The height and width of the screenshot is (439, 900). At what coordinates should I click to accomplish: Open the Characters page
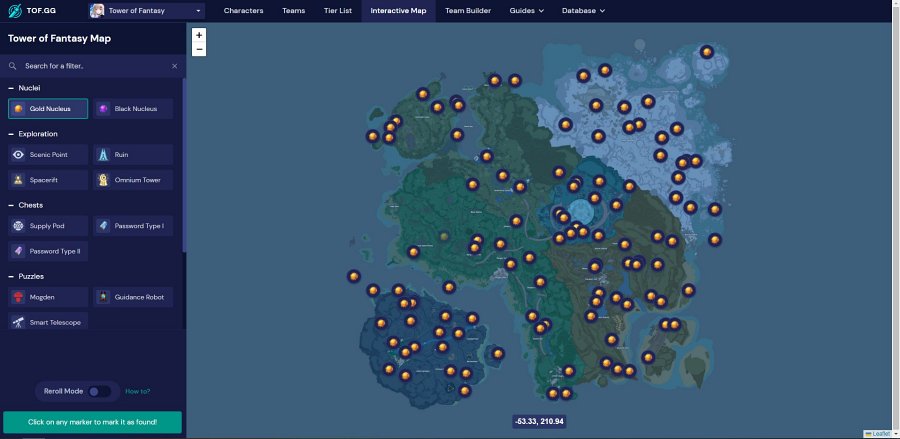pyautogui.click(x=243, y=10)
